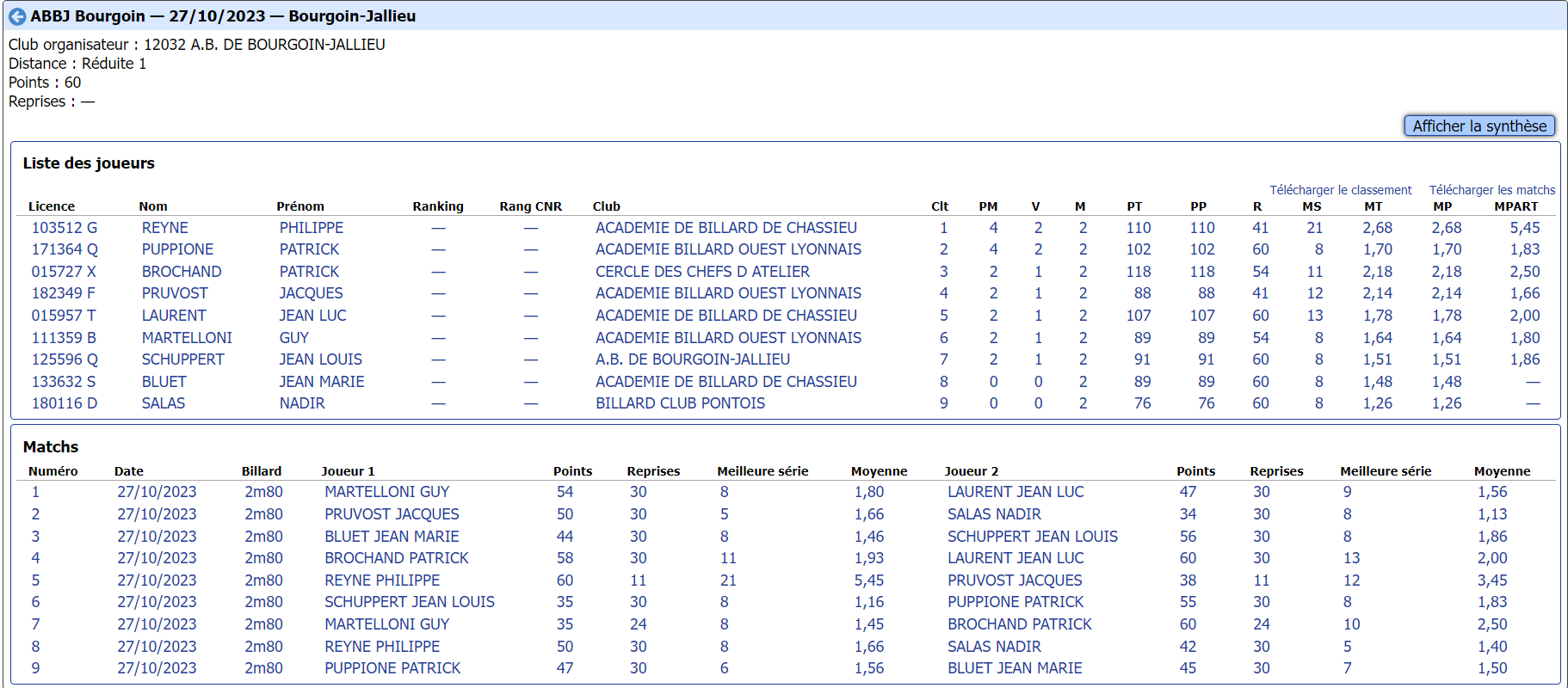
Task: Open MARTELLONI in the Nom column
Action: pos(187,338)
